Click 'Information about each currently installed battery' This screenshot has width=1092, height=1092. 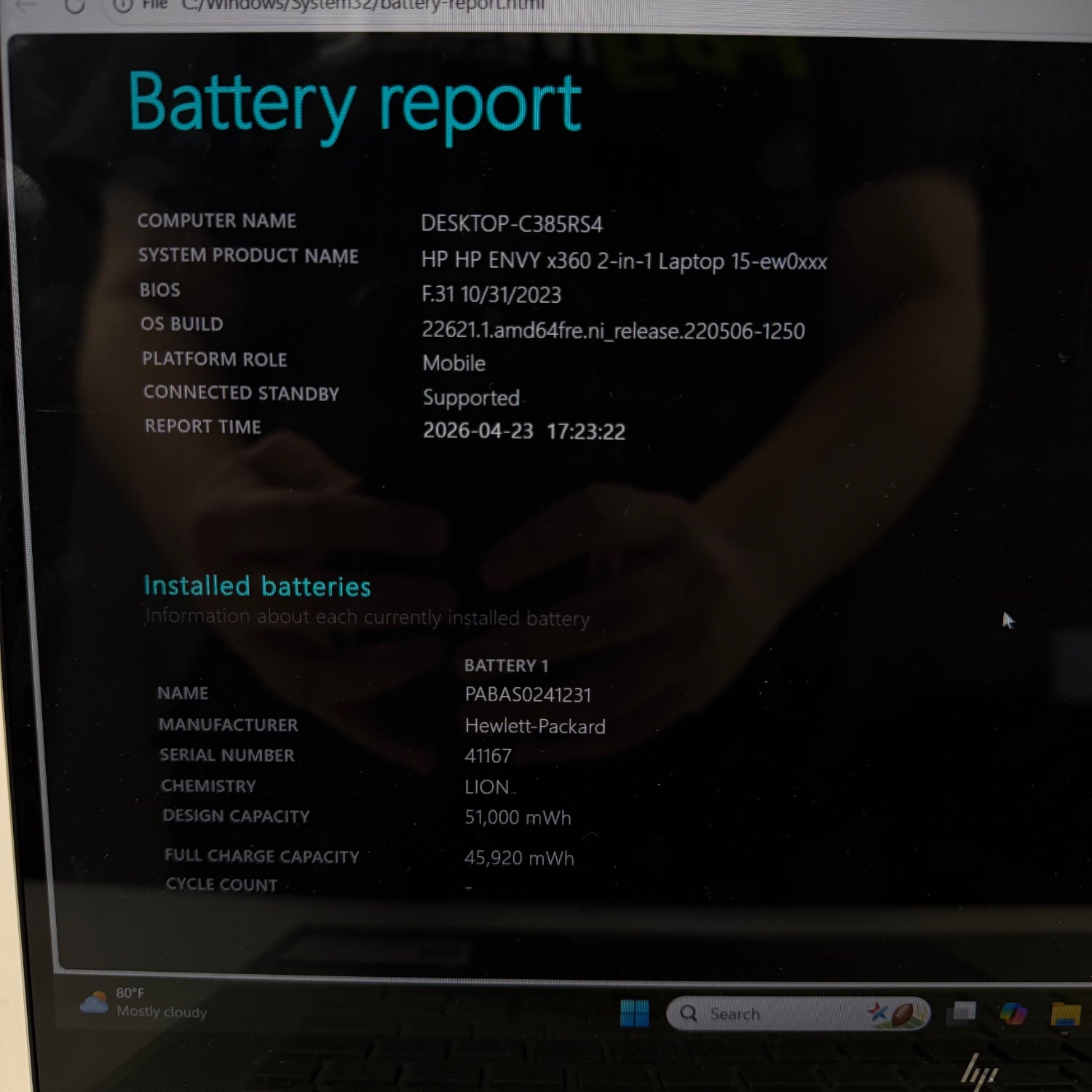coord(368,617)
